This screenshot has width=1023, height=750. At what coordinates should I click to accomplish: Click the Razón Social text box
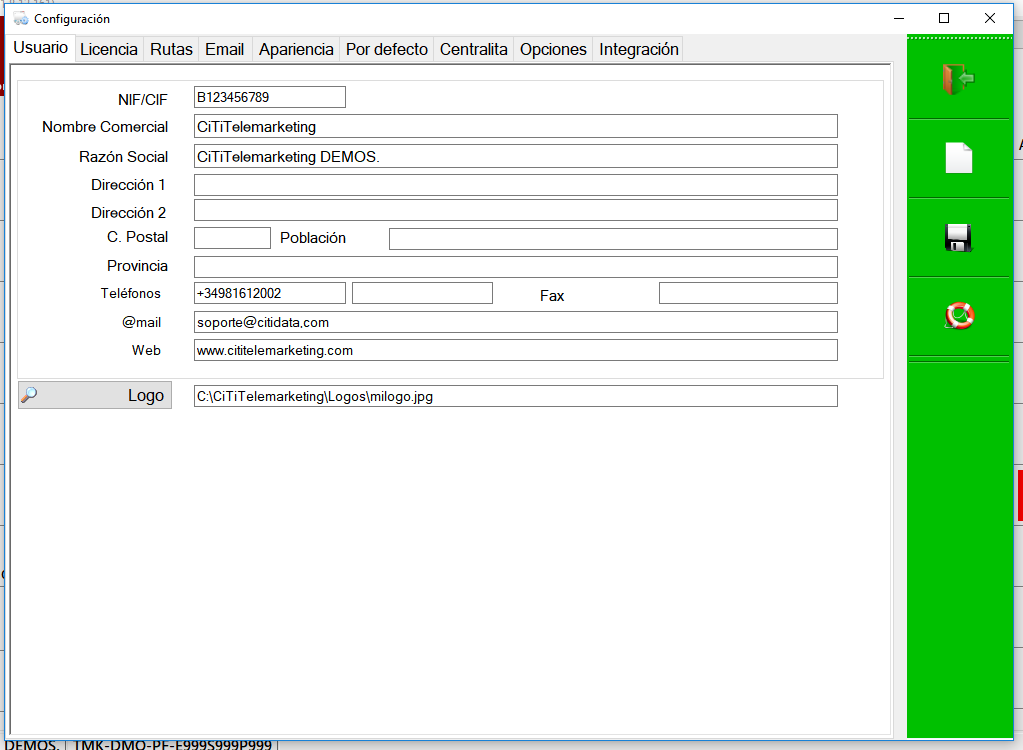515,157
